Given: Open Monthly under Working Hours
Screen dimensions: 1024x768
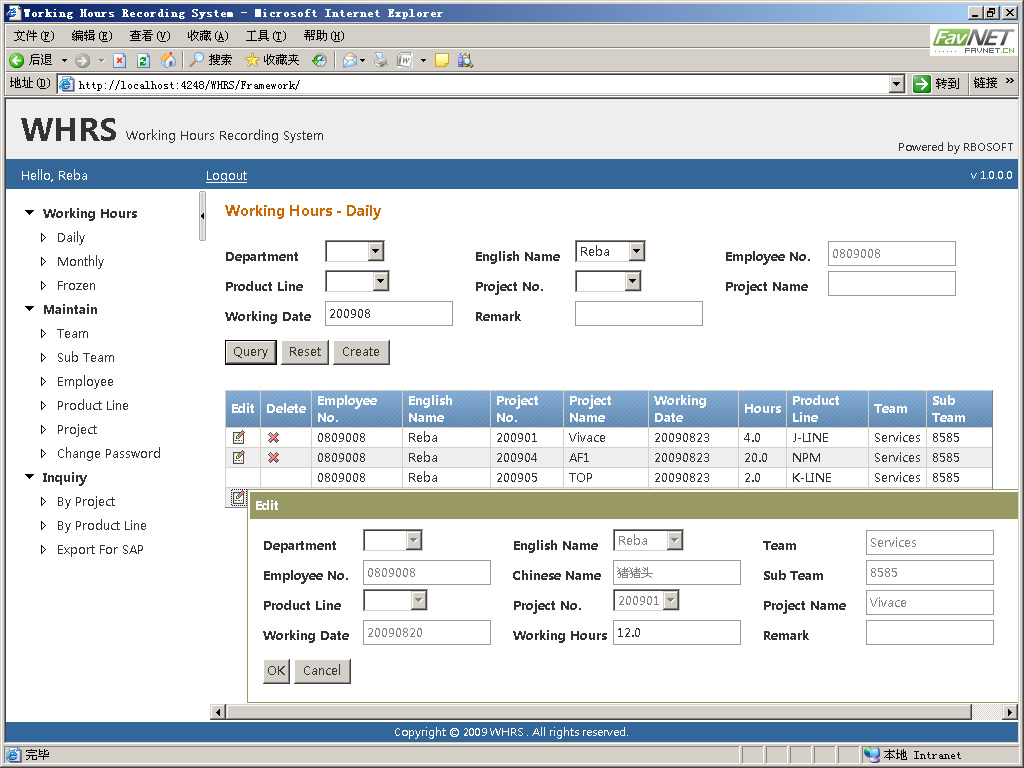Looking at the screenshot, I should (80, 261).
